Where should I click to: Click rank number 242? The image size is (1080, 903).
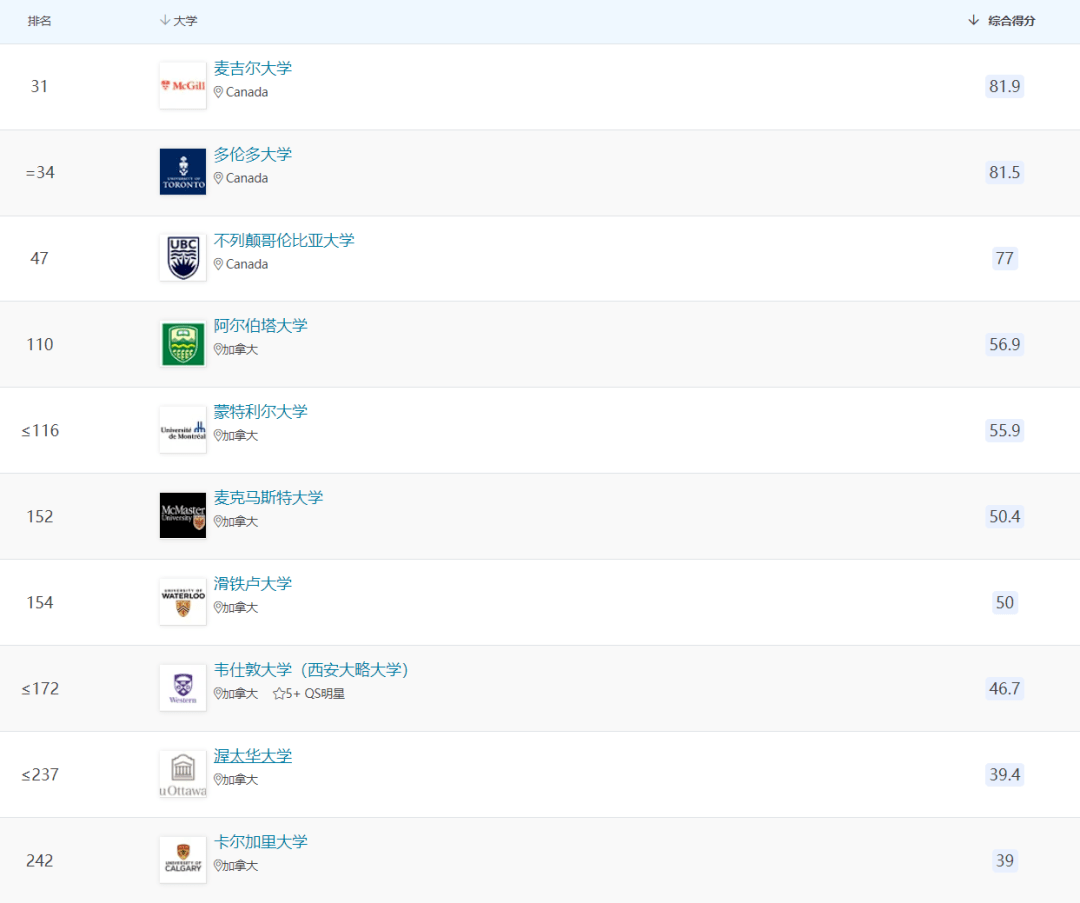[40, 861]
